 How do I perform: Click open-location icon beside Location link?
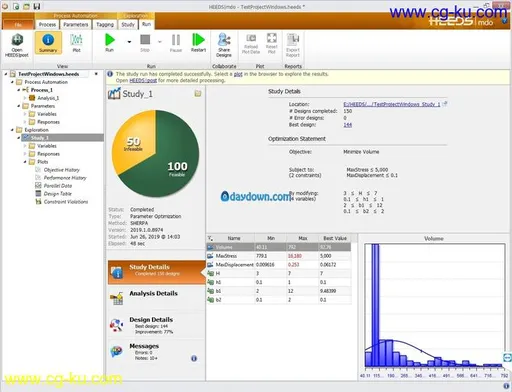click(x=444, y=104)
